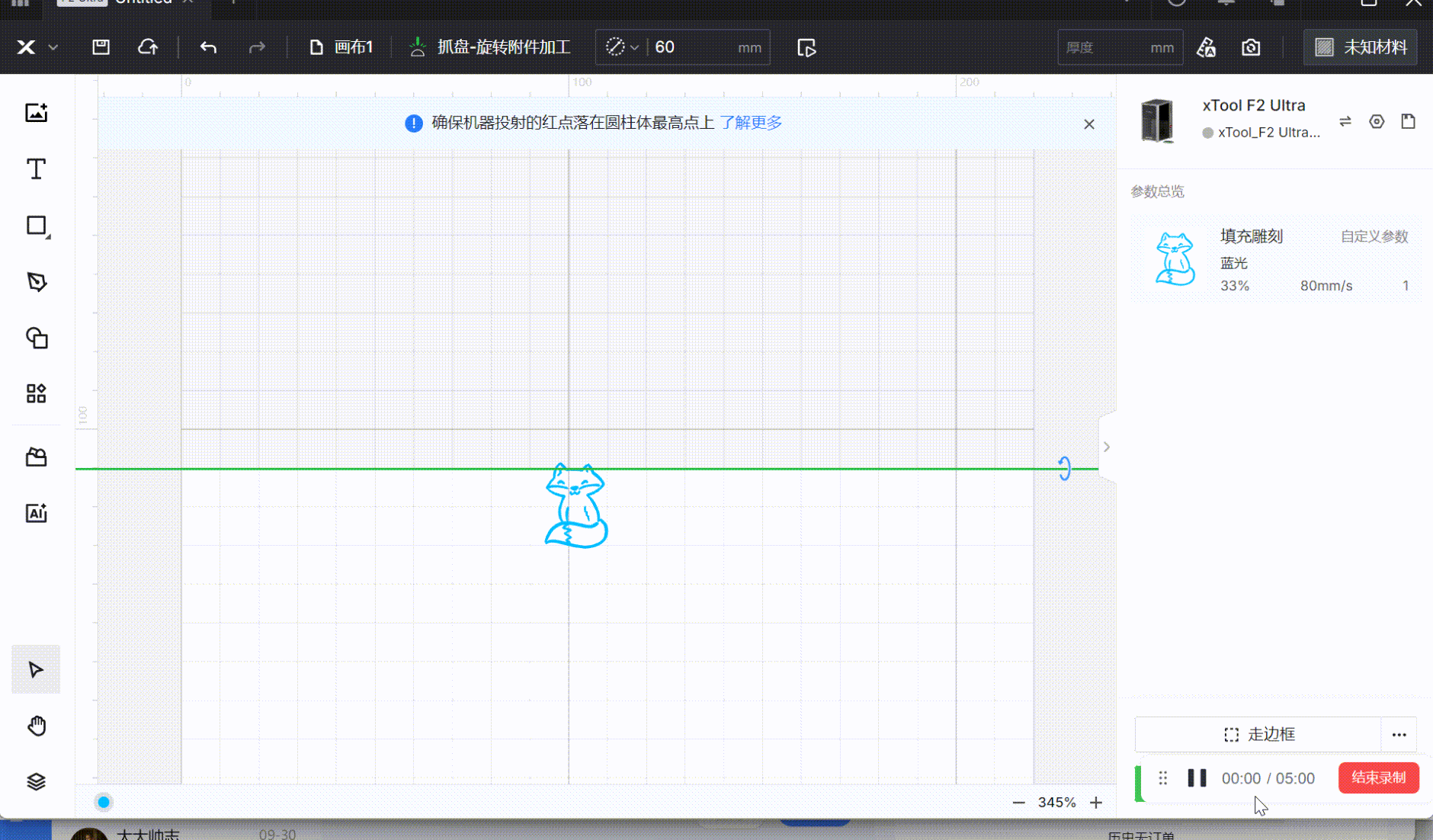Click the camera capture icon
Viewport: 1433px width, 840px height.
click(x=1250, y=47)
